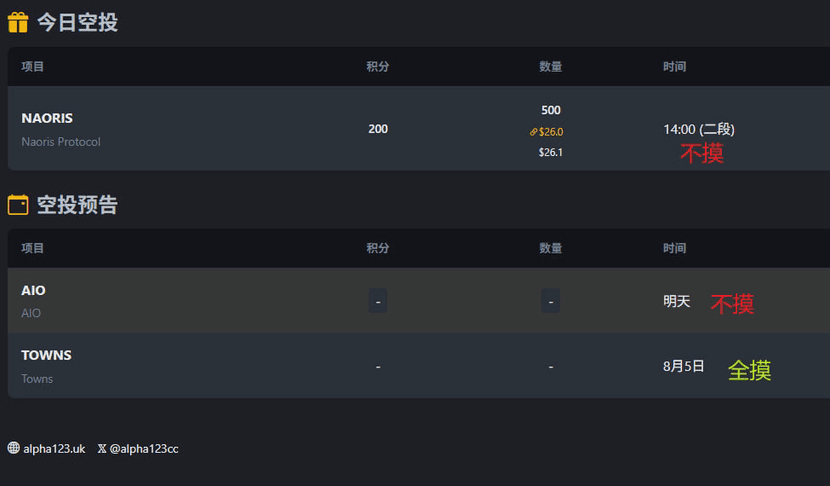Click the 项目 header in the airdrop forecast table
Image resolution: width=830 pixels, height=486 pixels.
(32, 248)
